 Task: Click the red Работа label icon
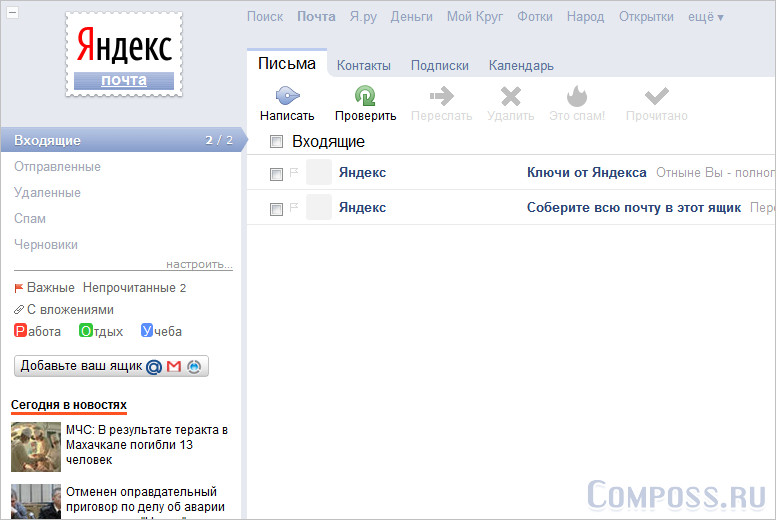(x=20, y=331)
